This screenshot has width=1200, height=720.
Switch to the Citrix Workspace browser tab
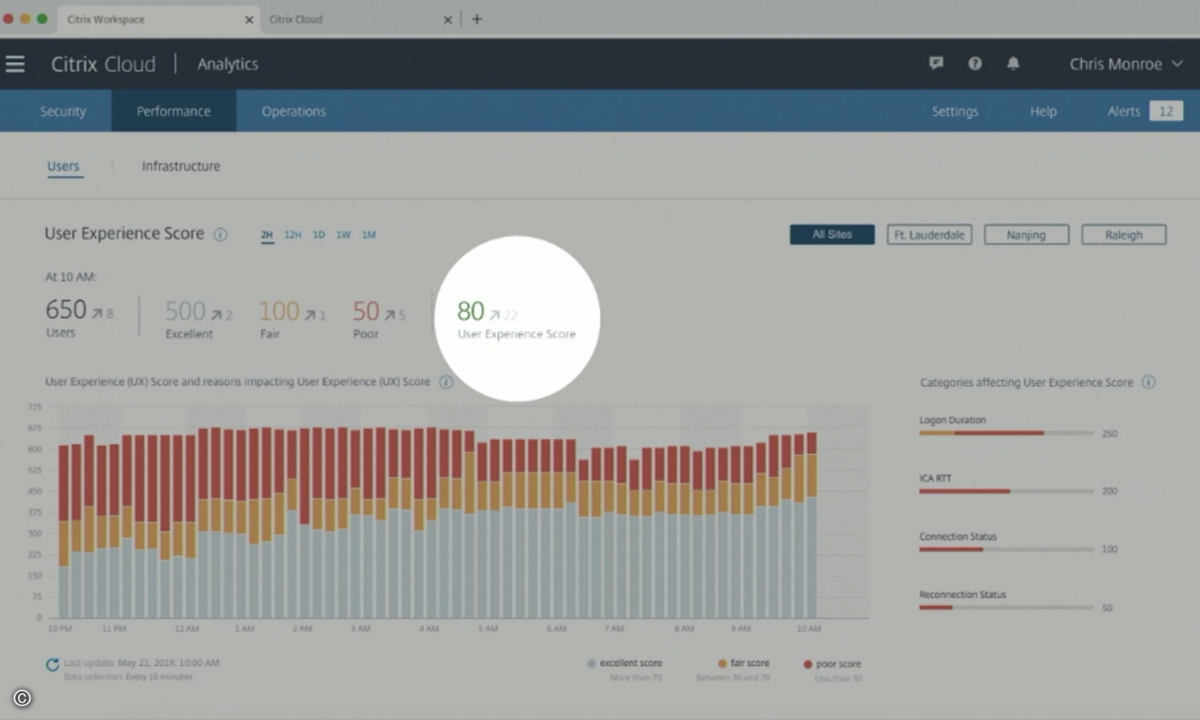pos(159,19)
